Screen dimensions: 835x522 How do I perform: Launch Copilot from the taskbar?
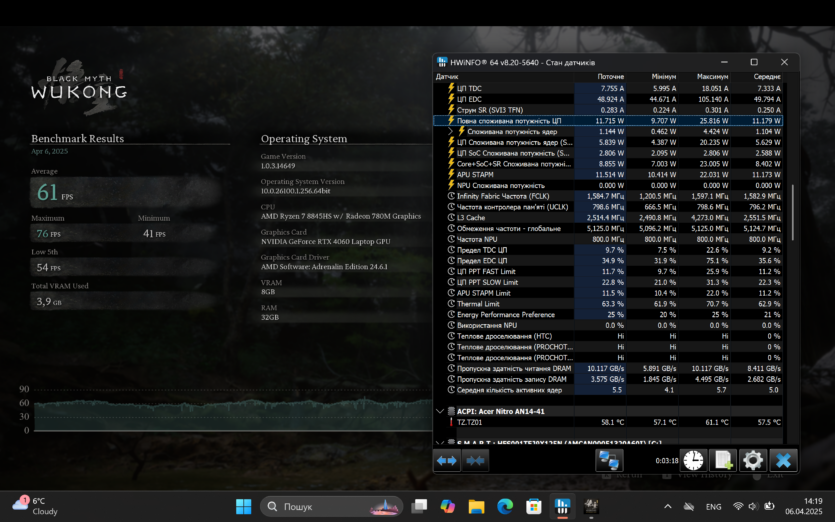[x=447, y=506]
